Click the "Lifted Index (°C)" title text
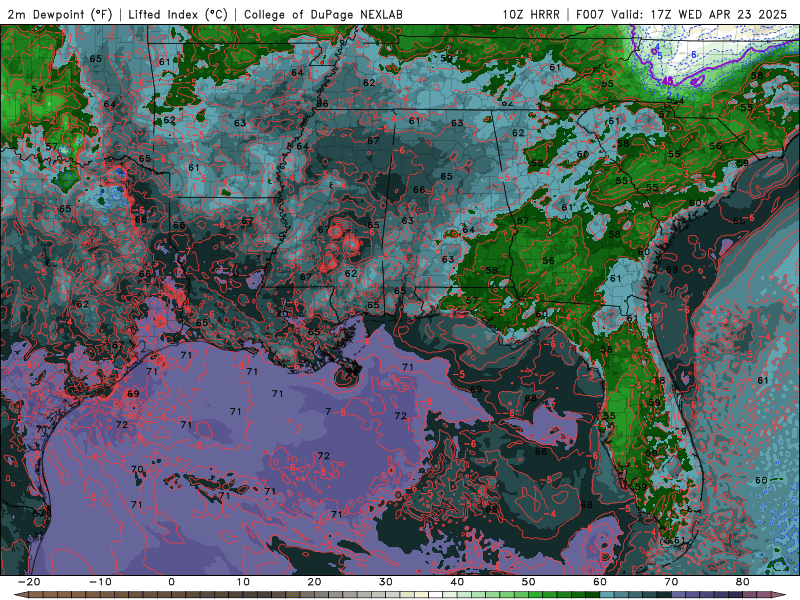The width and height of the screenshot is (800, 600). click(178, 14)
